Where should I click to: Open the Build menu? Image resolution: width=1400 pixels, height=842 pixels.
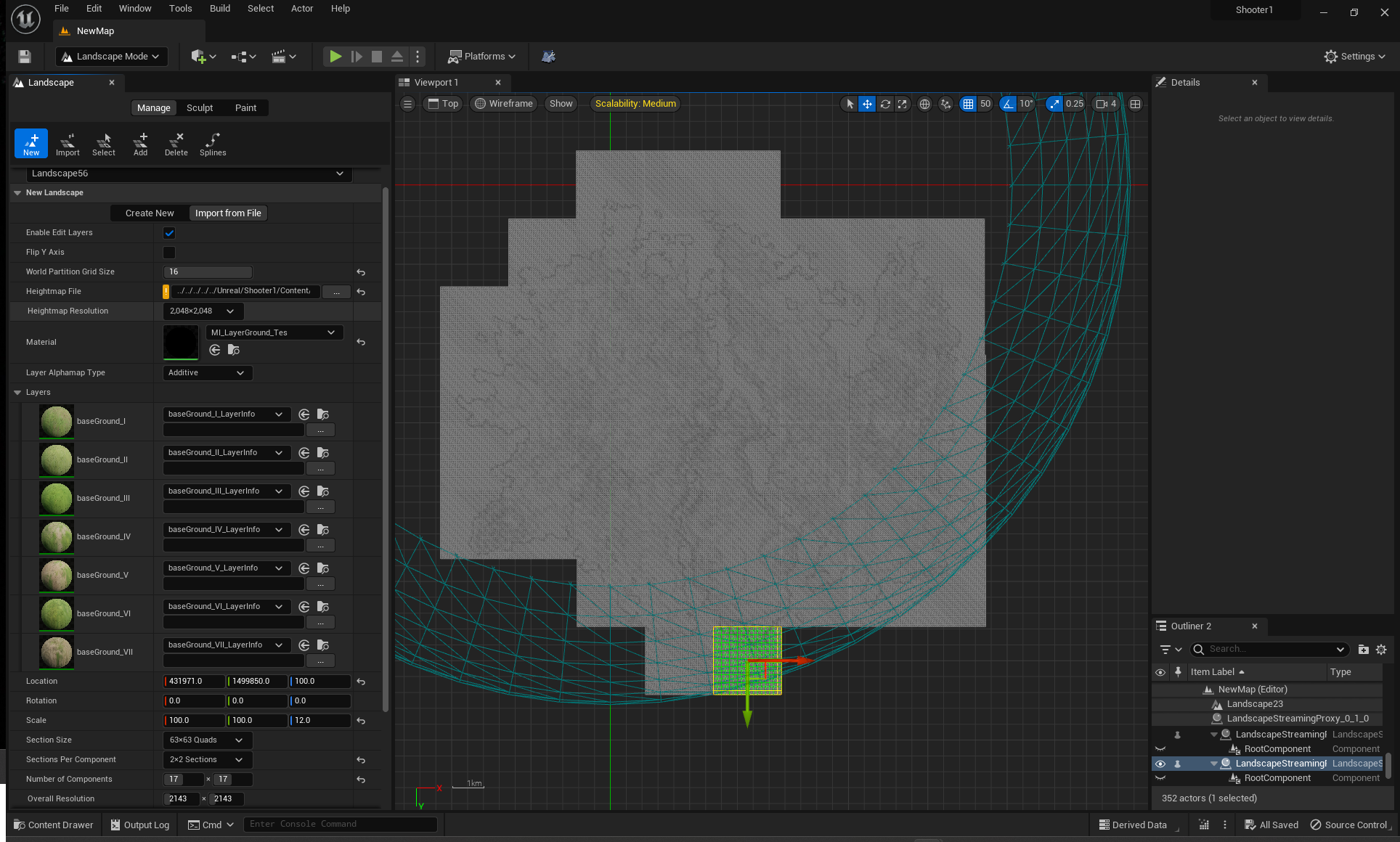[x=219, y=8]
